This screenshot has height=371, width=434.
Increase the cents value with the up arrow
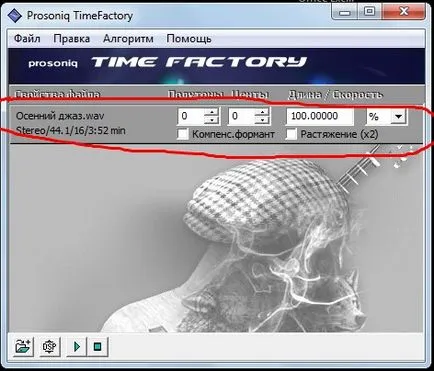[262, 112]
